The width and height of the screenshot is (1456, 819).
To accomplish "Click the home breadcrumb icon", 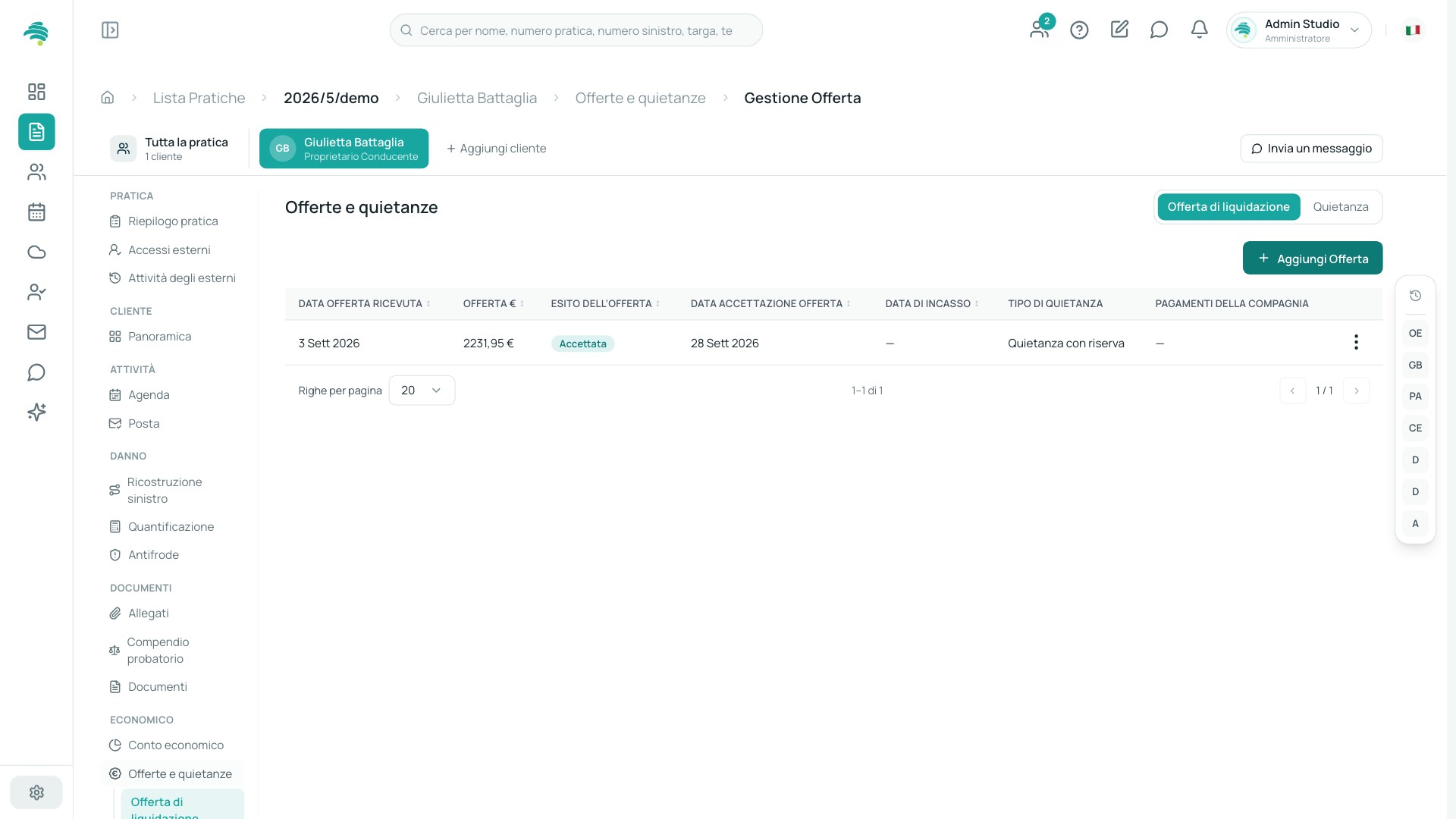I will (108, 98).
